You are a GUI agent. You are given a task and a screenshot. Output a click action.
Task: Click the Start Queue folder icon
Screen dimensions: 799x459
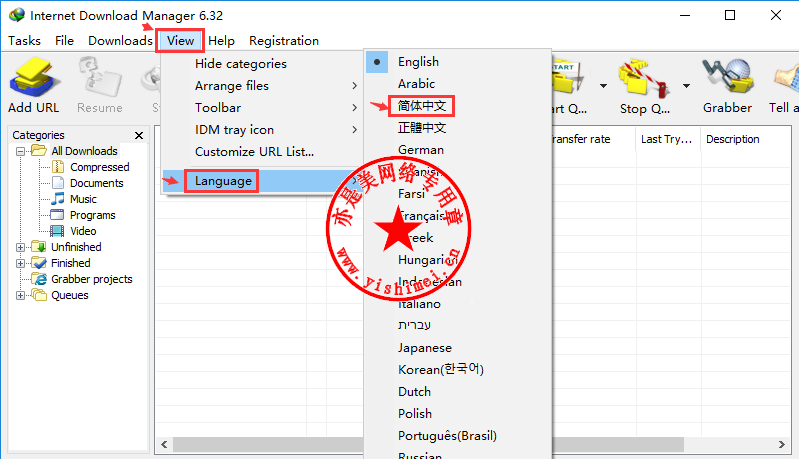coord(567,78)
